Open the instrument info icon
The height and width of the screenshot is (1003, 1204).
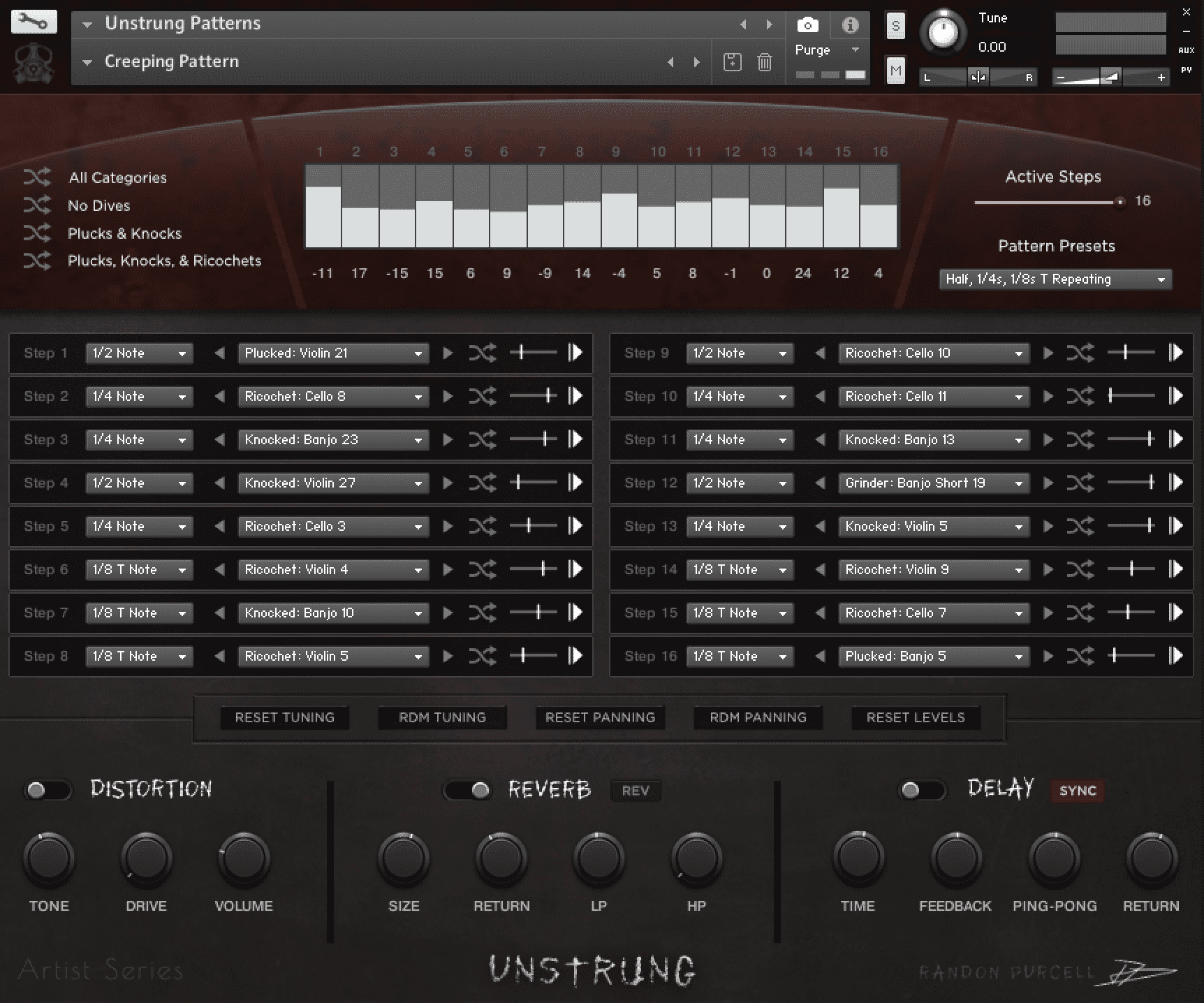(850, 25)
